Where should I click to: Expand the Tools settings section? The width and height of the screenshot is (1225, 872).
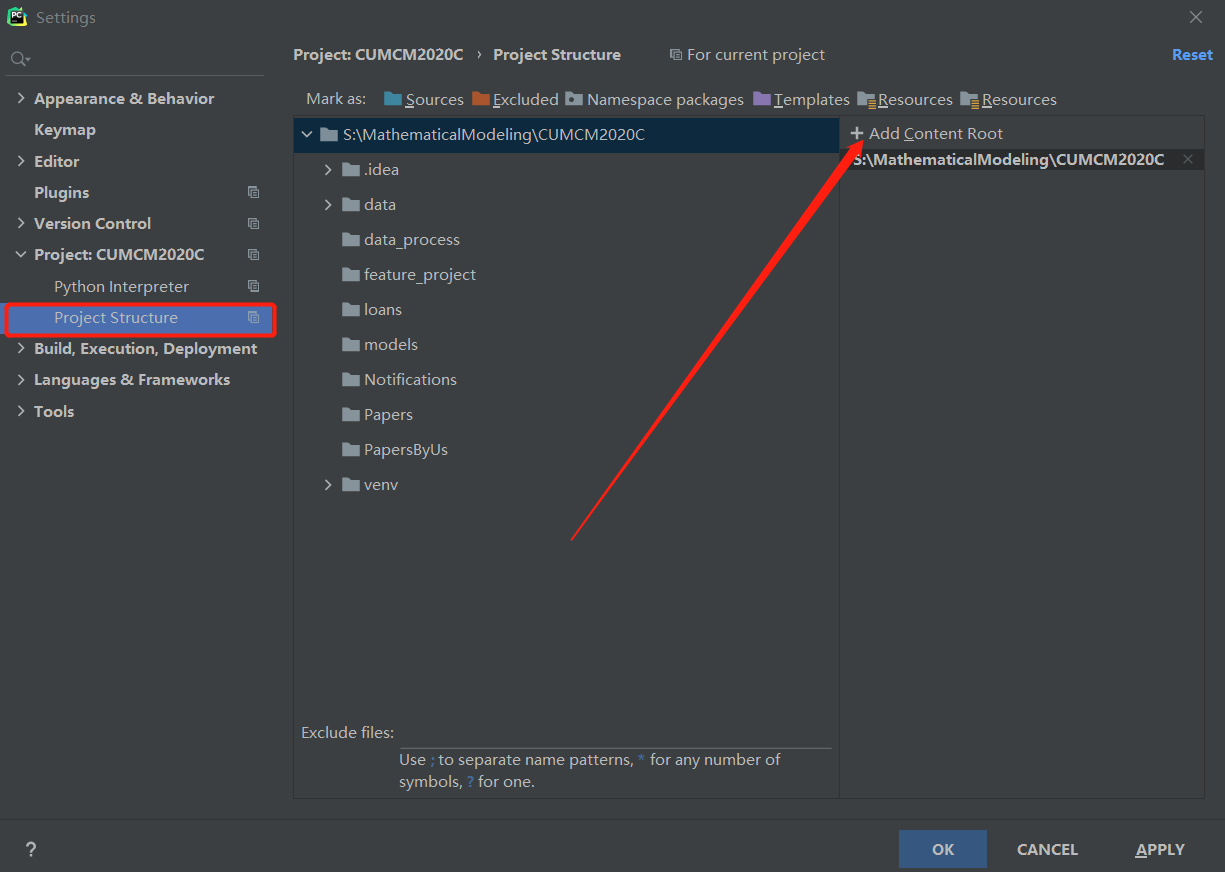21,411
